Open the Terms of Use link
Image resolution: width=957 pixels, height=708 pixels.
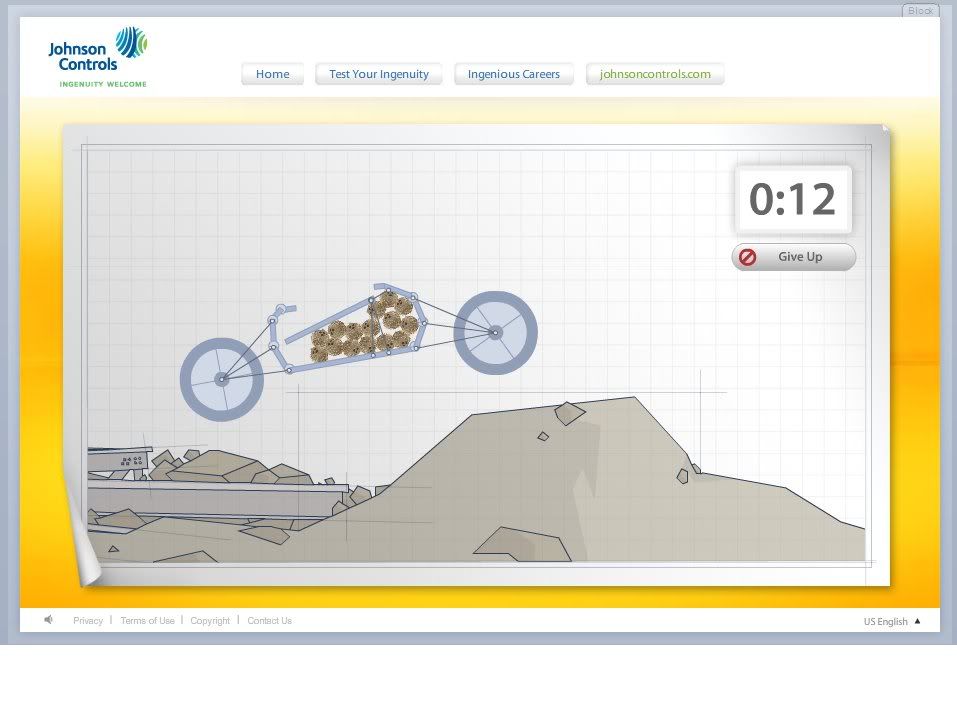(147, 621)
